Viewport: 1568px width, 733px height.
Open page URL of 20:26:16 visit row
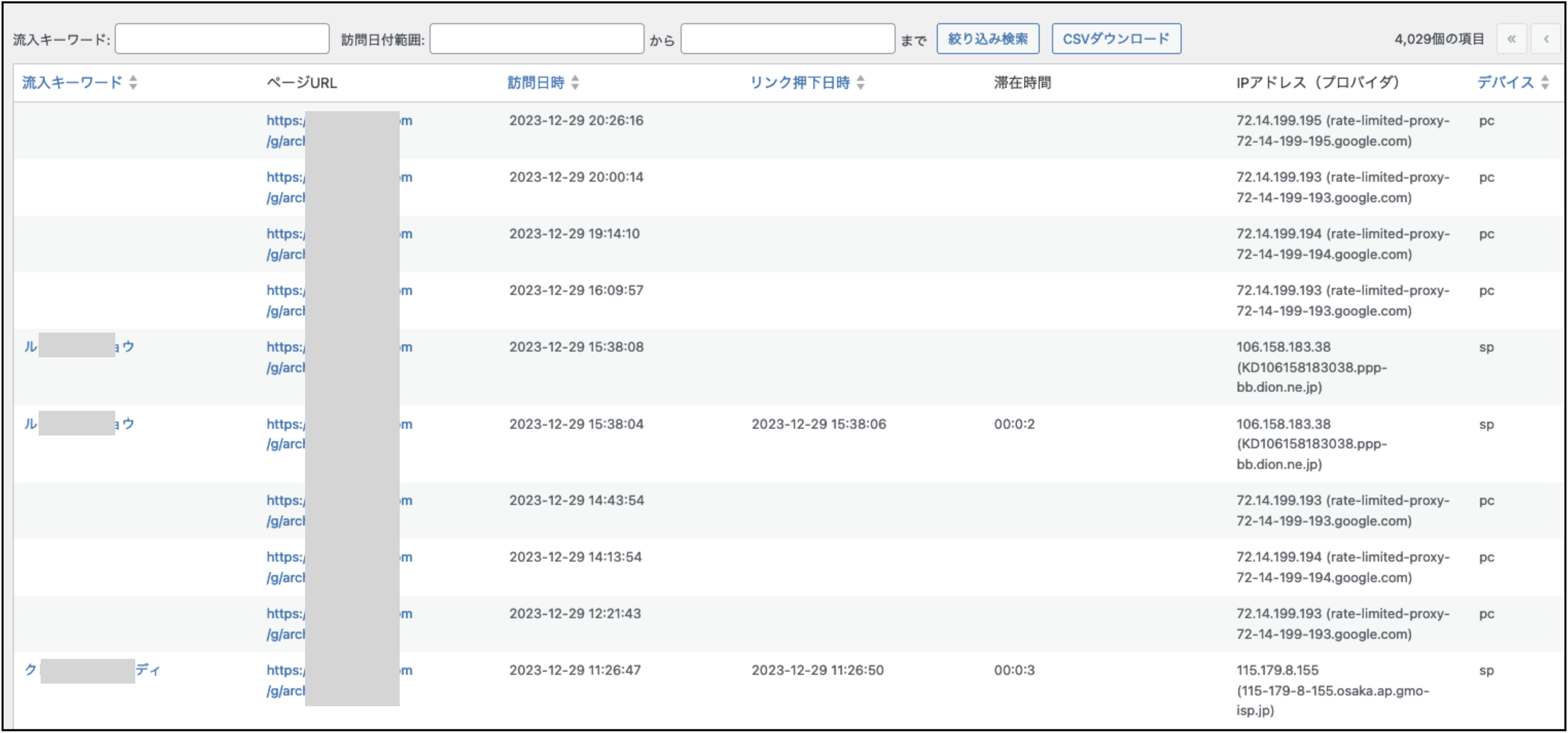point(285,120)
